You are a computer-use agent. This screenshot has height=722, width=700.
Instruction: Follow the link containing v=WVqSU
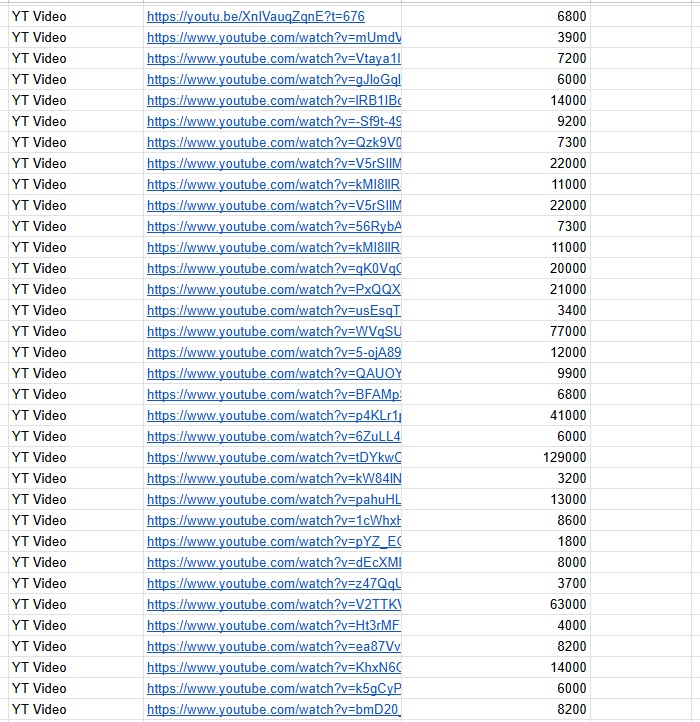(273, 331)
